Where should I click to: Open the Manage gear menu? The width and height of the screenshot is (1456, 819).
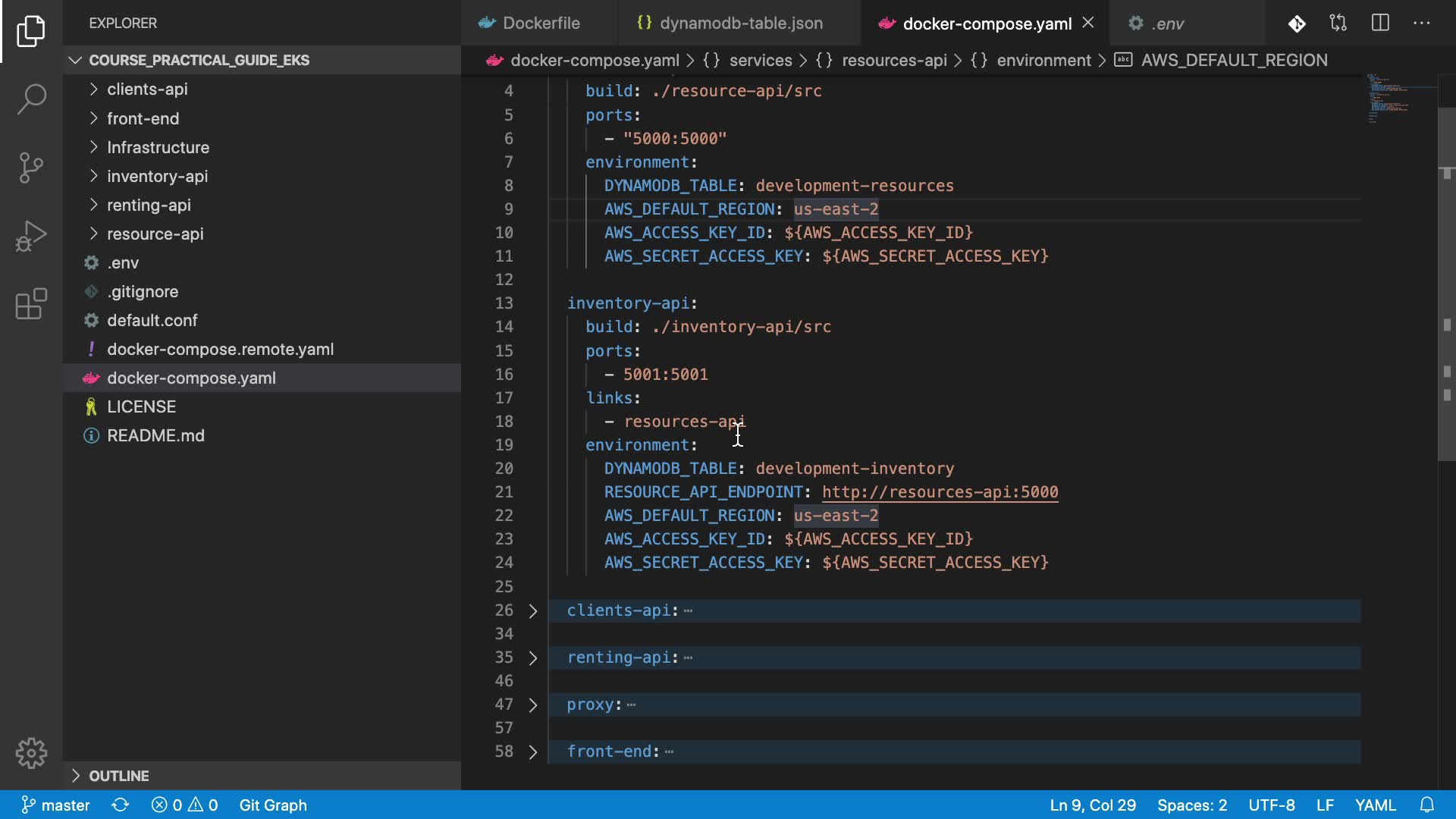pos(31,753)
